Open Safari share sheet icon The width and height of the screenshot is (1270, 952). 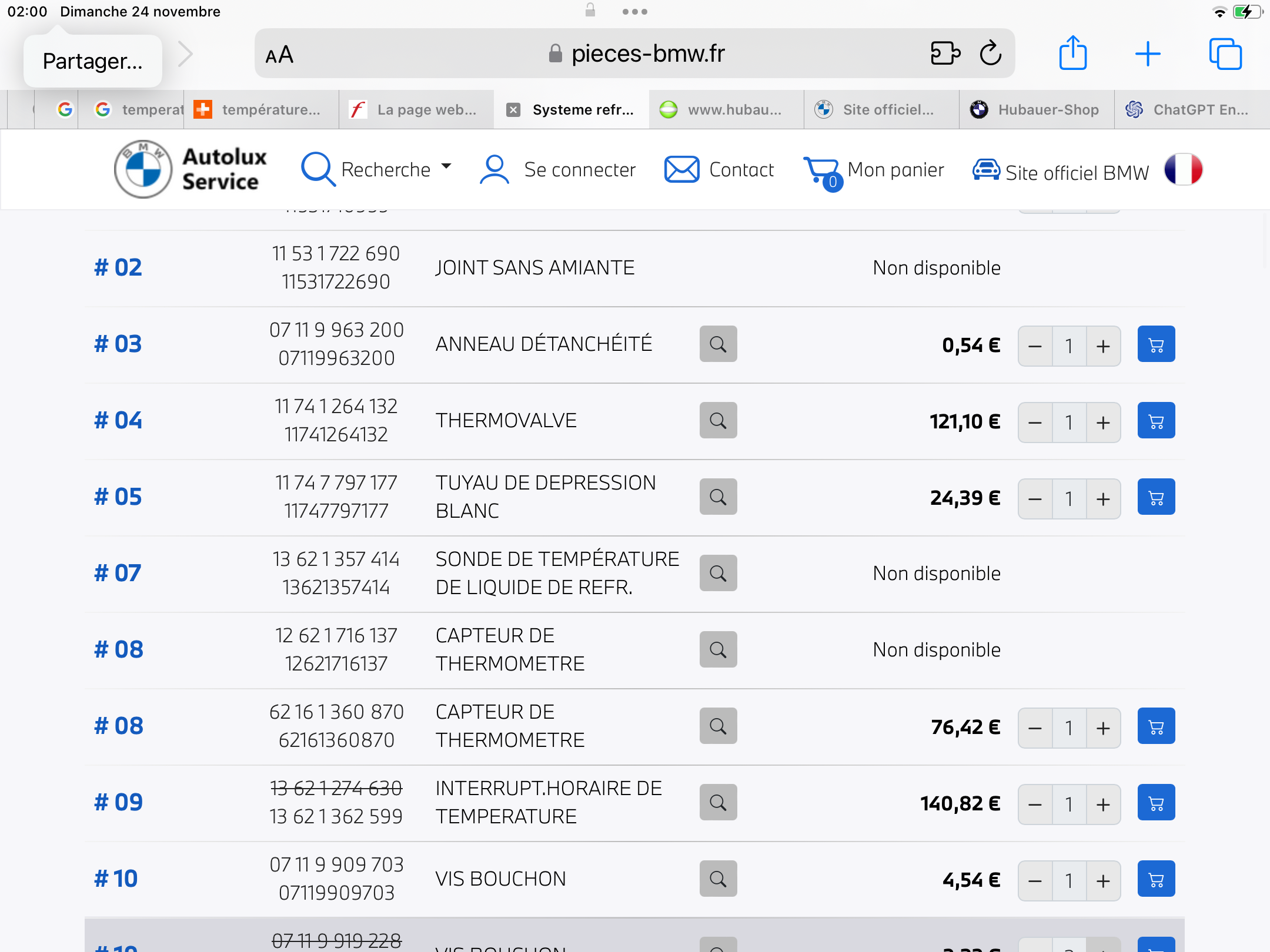coord(1073,54)
